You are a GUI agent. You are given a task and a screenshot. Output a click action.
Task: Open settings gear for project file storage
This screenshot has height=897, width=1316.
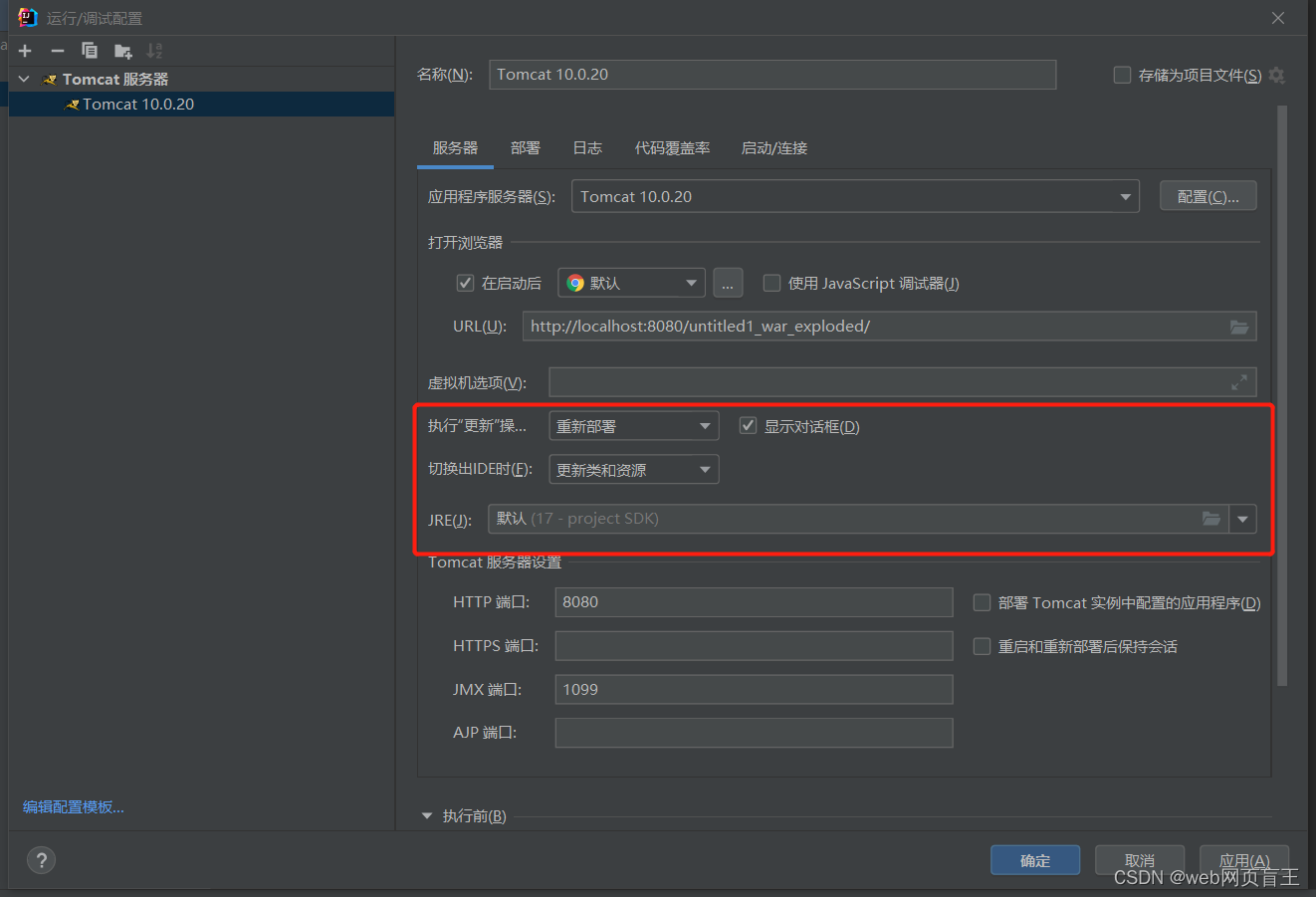[x=1277, y=76]
